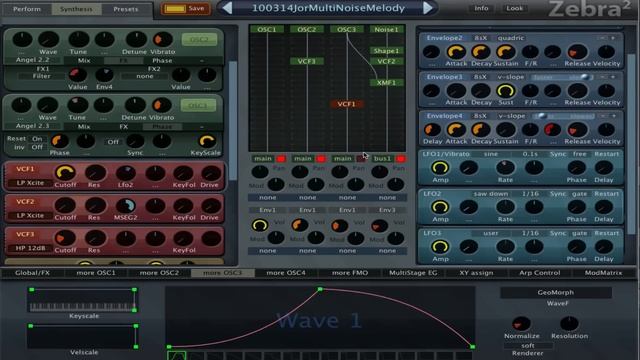
Task: Click the VCF1 Res knob
Action: point(95,173)
